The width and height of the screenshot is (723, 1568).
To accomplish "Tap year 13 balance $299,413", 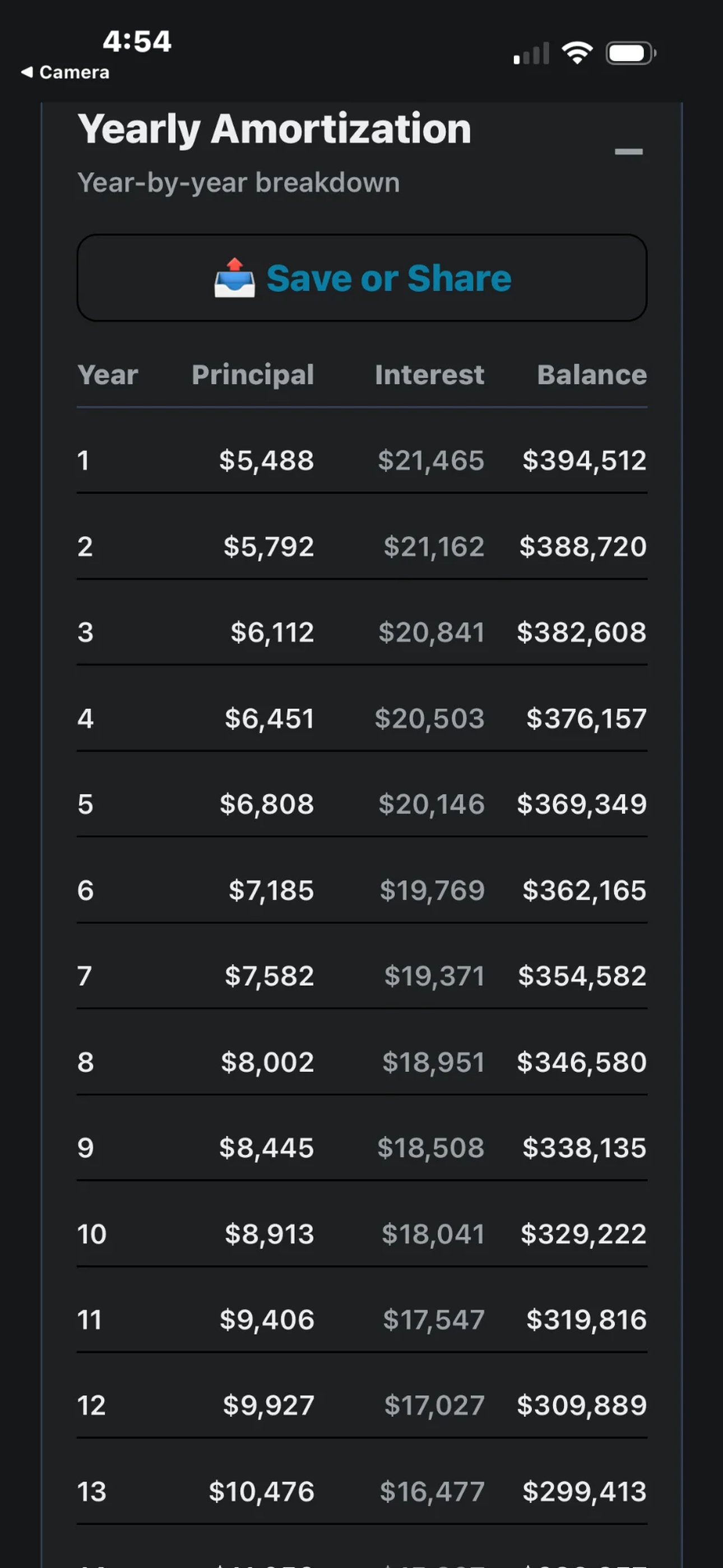I will tap(584, 1491).
